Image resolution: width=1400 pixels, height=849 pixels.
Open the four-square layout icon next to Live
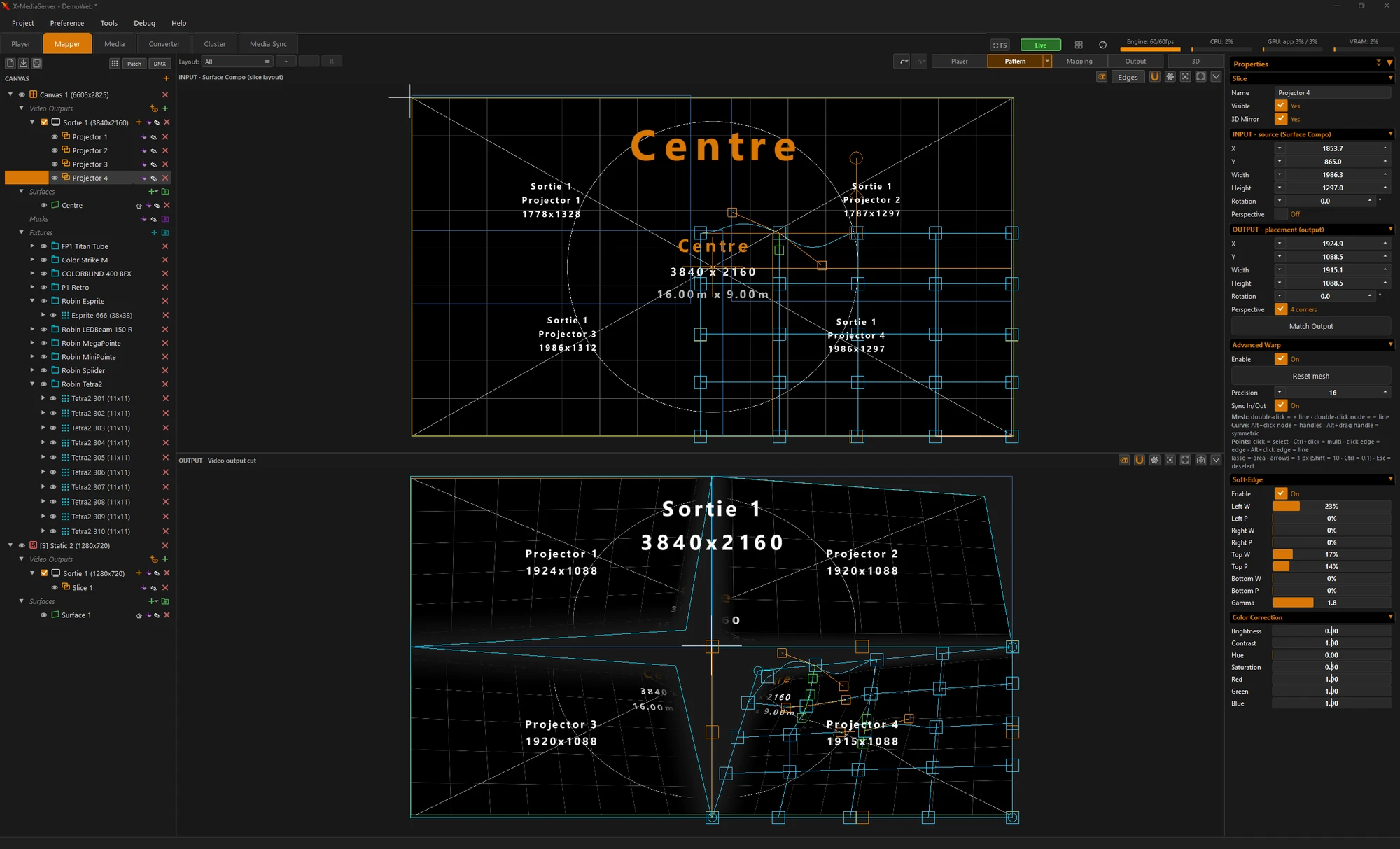(1079, 45)
